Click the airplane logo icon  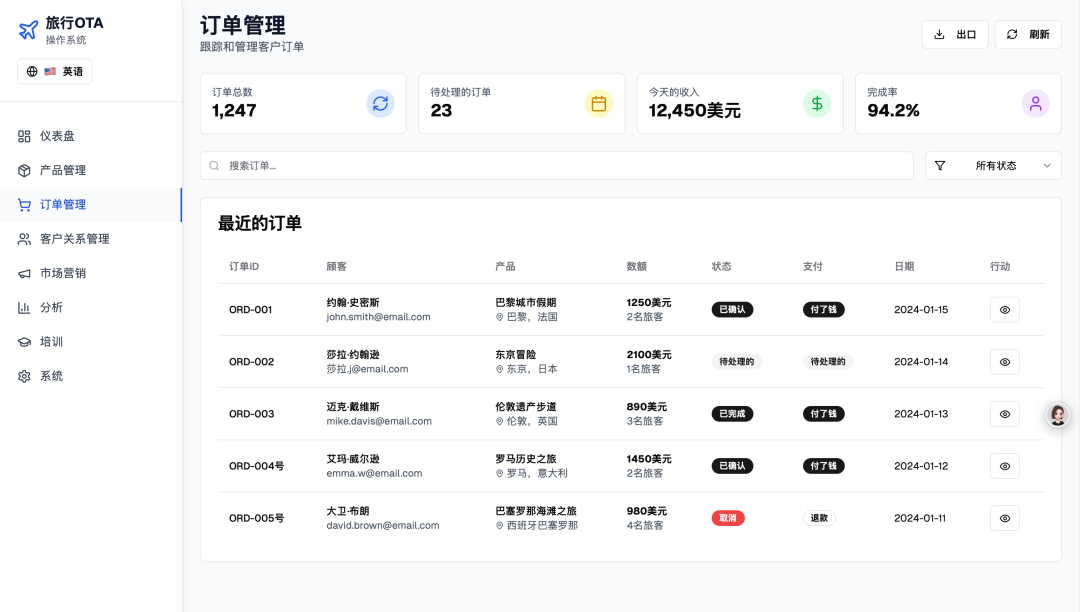(x=28, y=30)
